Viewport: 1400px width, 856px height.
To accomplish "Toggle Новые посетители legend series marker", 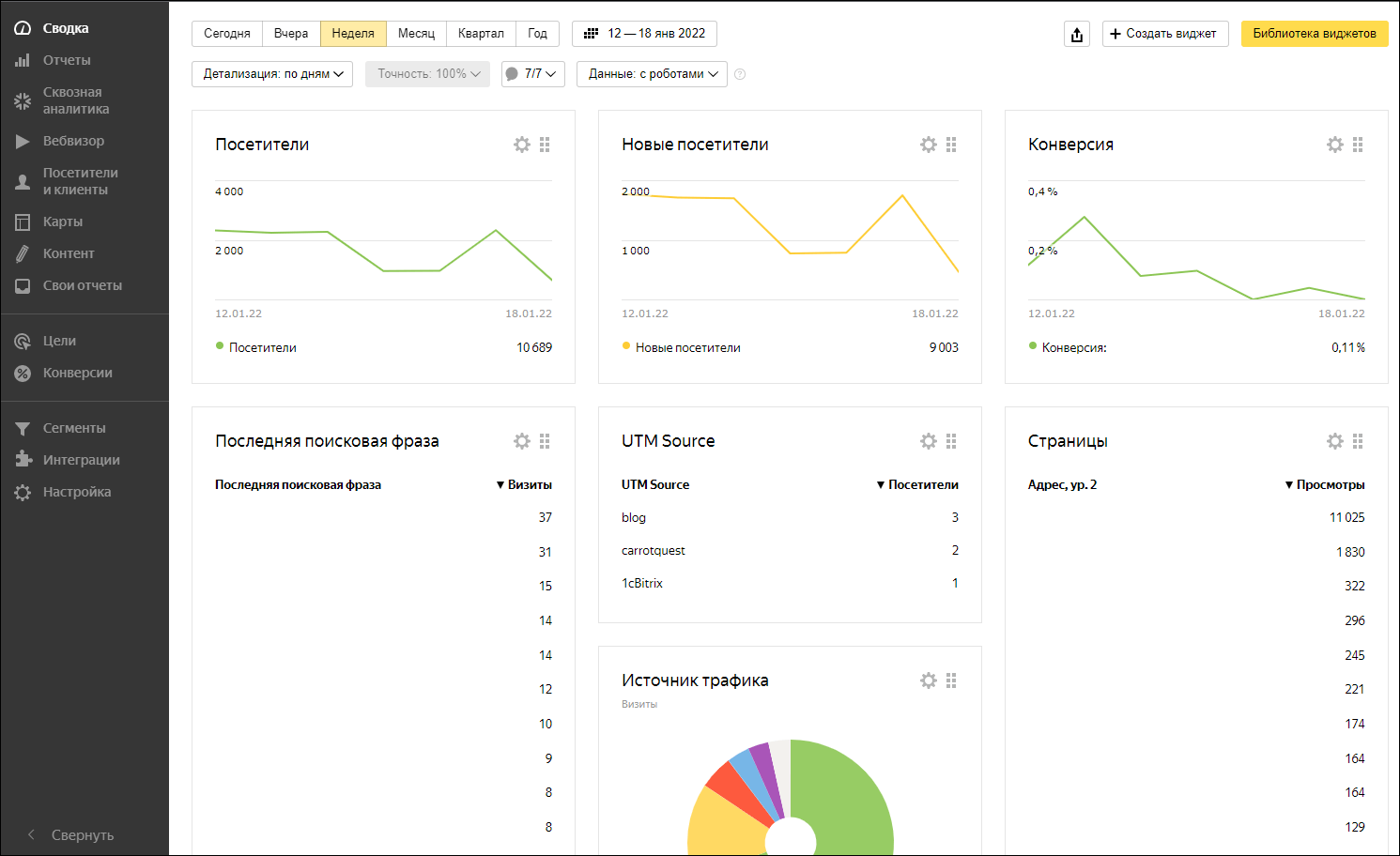I will pyautogui.click(x=626, y=346).
